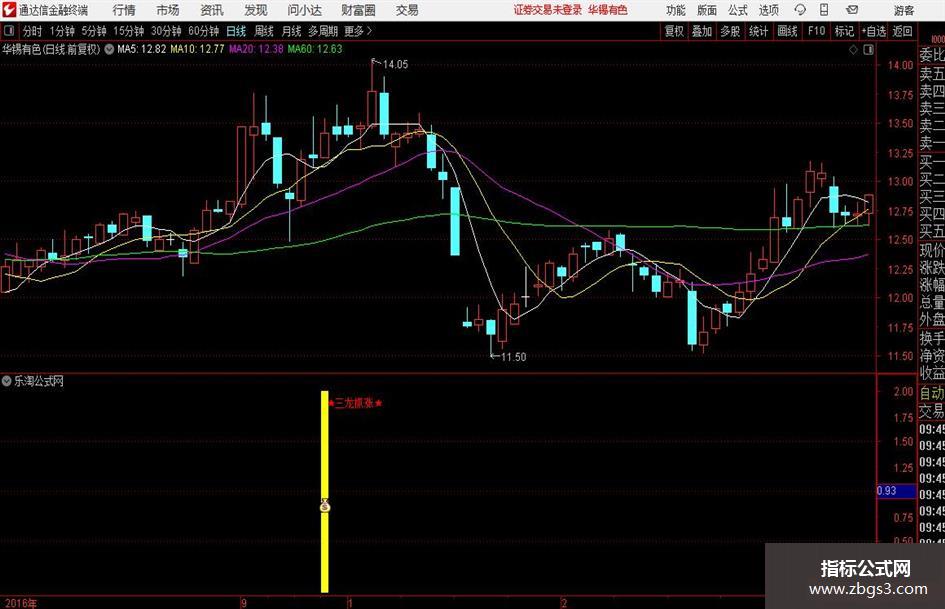The height and width of the screenshot is (609, 945).
Task: Click the 画线 drawing button
Action: pyautogui.click(x=787, y=31)
